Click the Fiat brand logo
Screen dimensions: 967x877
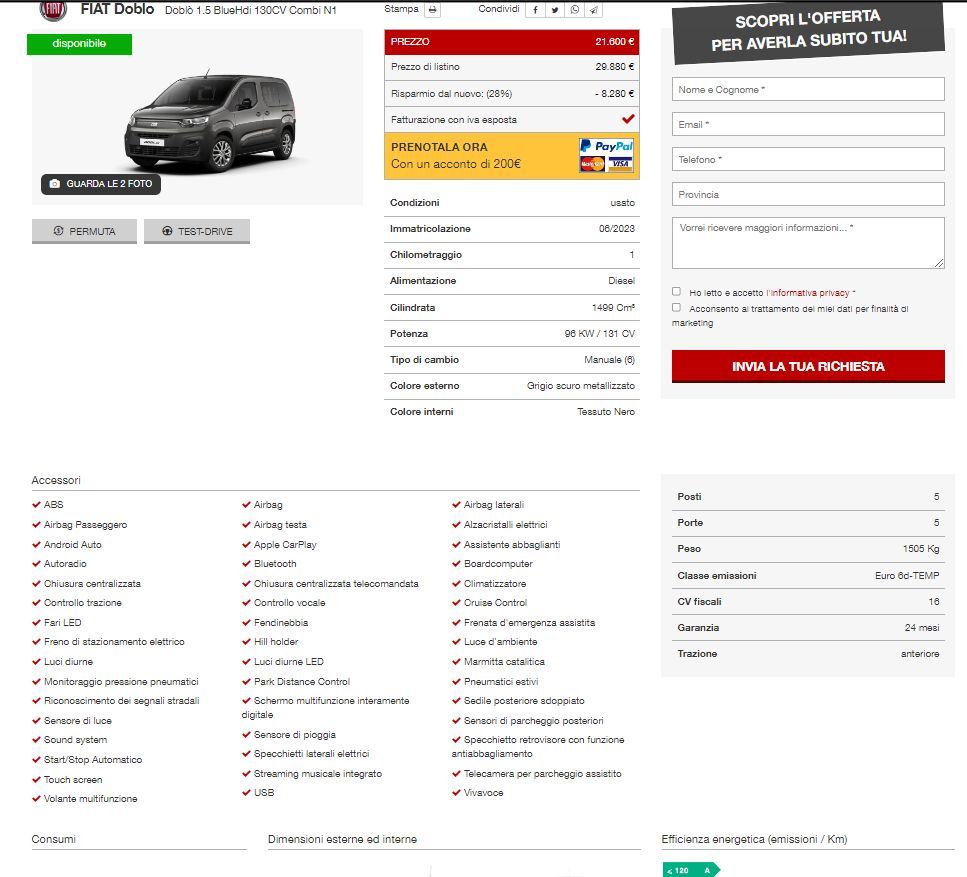click(x=53, y=9)
